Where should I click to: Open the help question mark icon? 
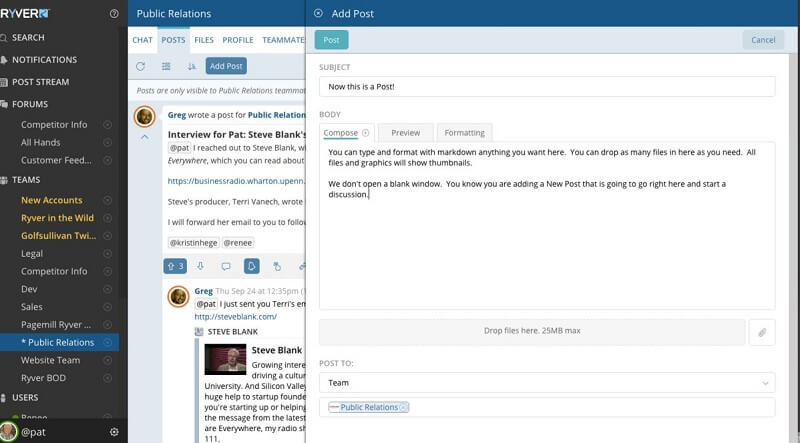[114, 14]
